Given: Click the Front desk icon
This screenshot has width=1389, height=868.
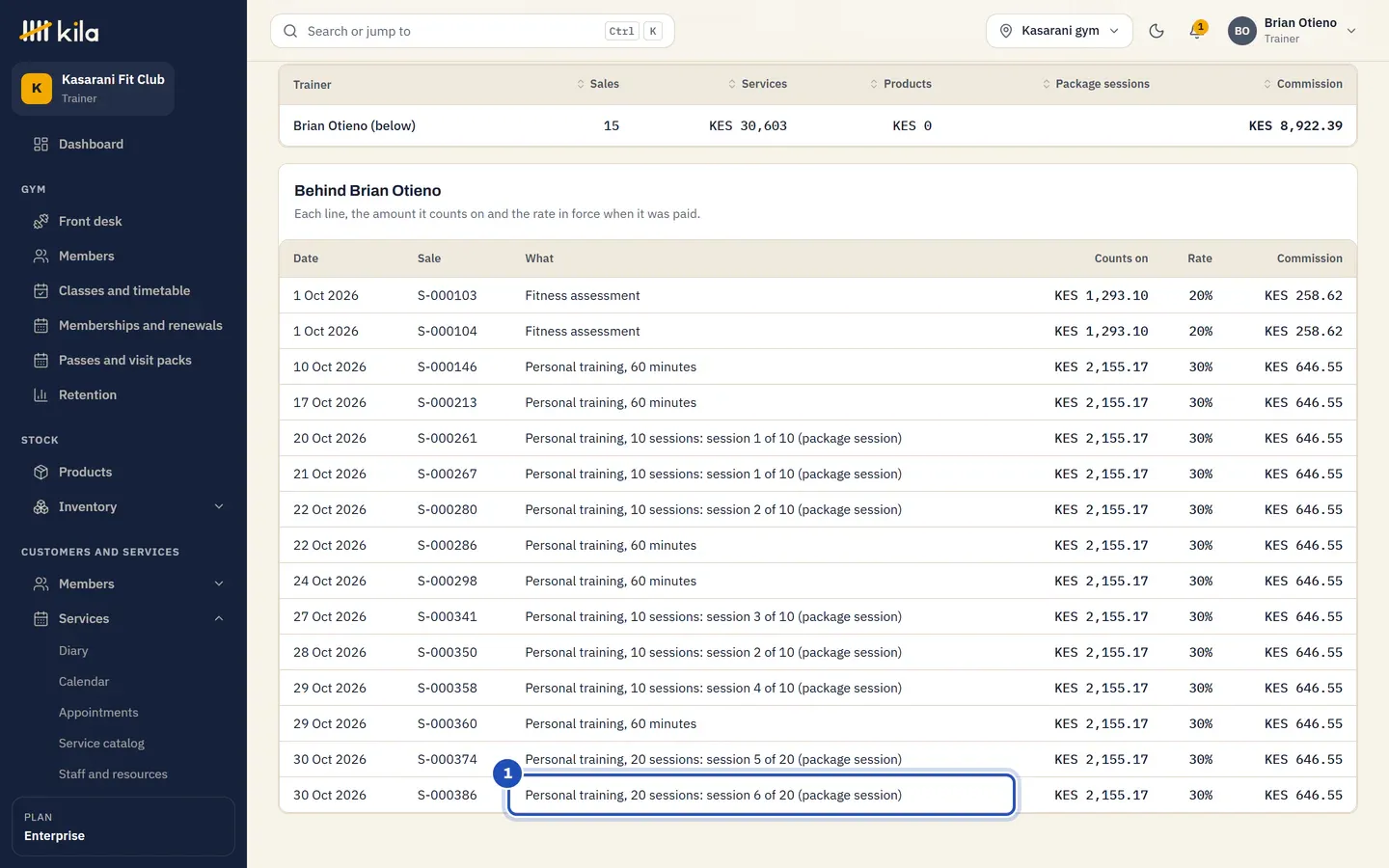Looking at the screenshot, I should point(41,222).
